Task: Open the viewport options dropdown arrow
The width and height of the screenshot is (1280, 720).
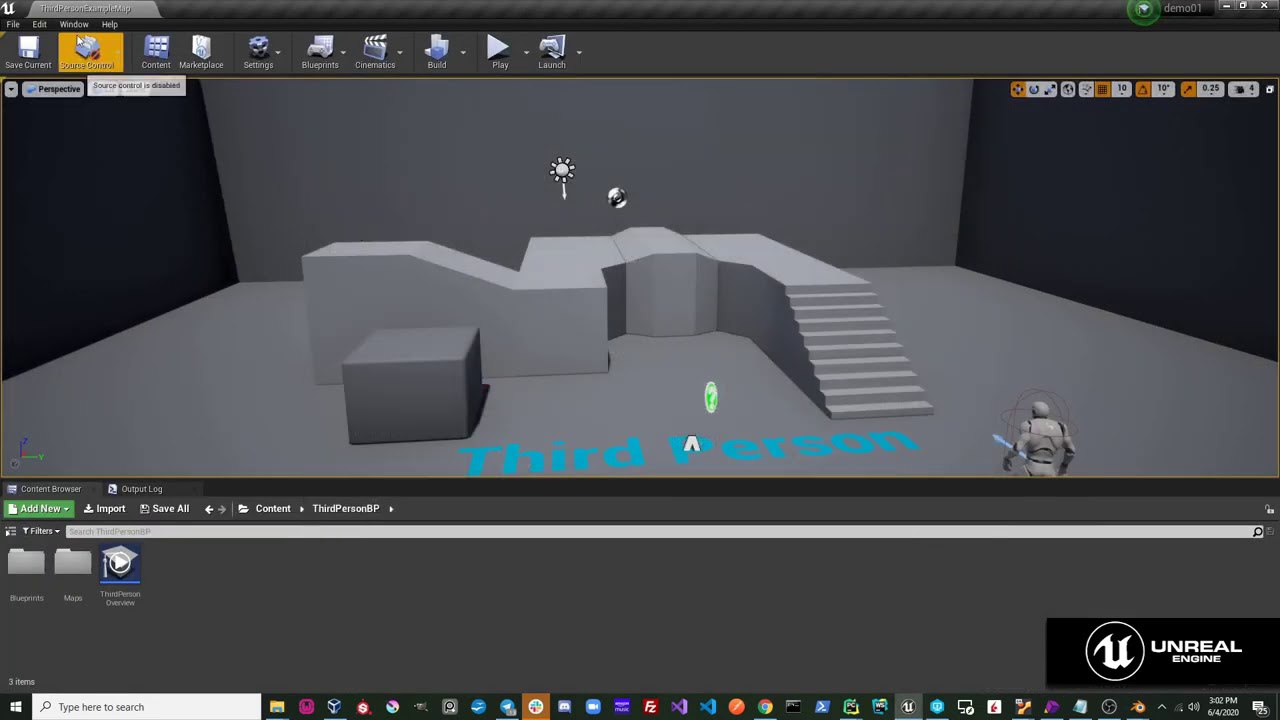Action: (11, 89)
